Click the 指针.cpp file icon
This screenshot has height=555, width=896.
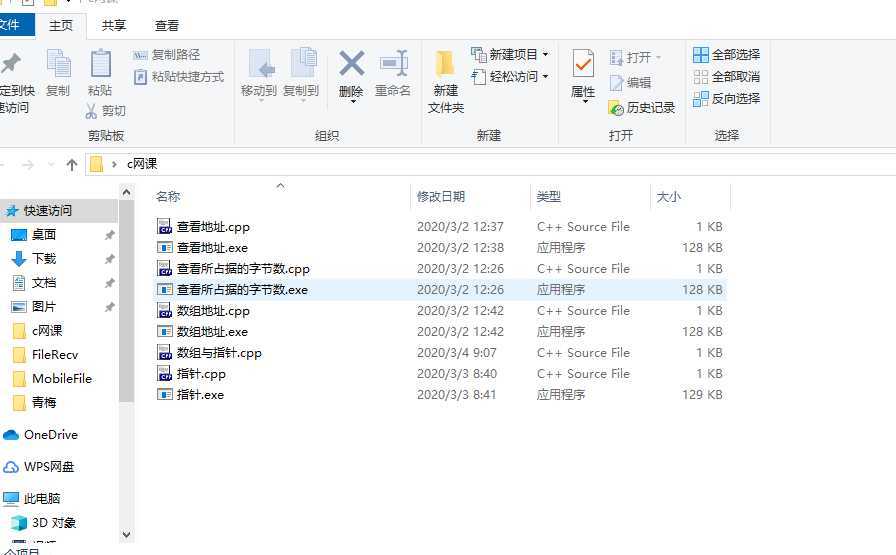coord(165,374)
